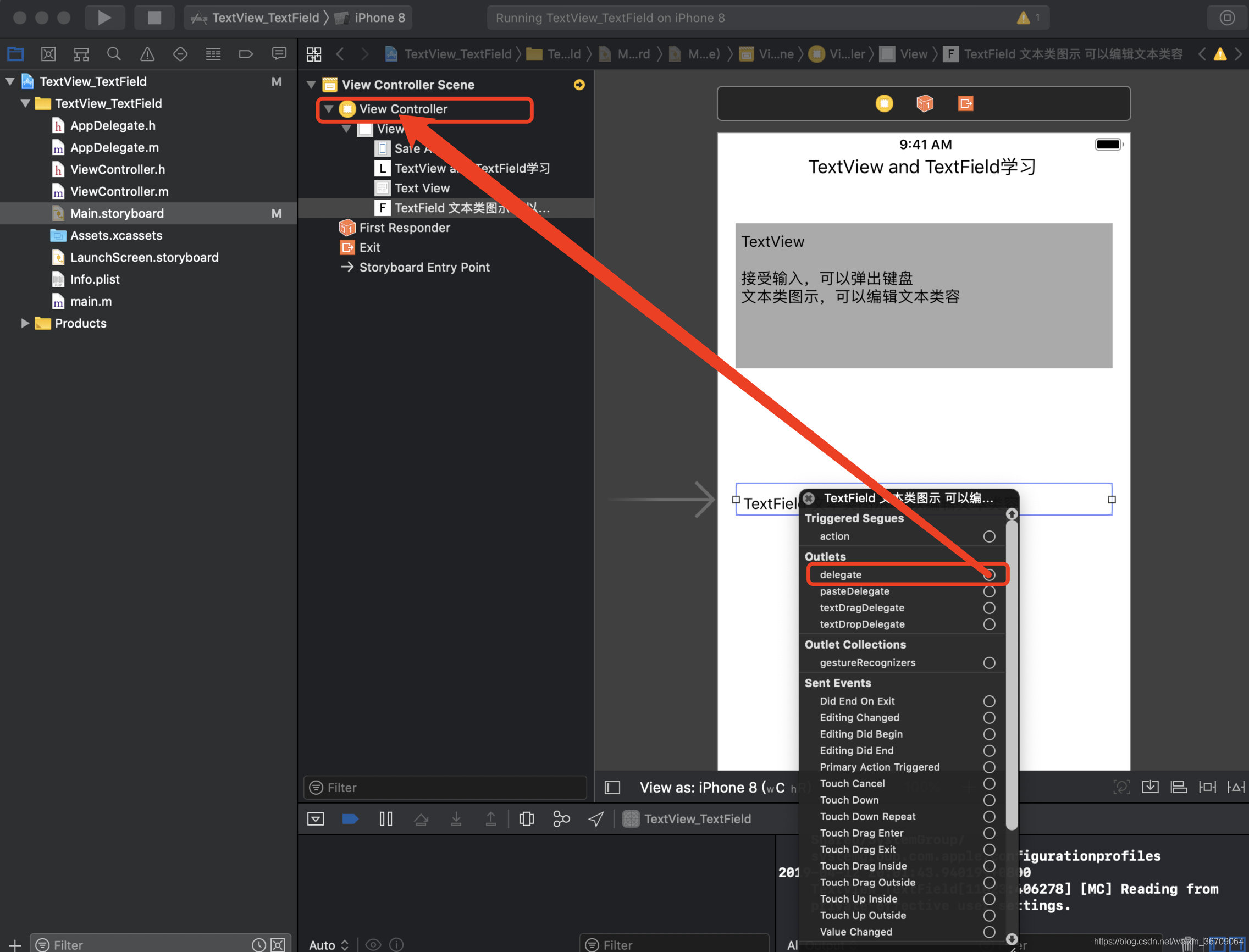Toggle breakpoints activation
This screenshot has height=952, width=1249.
tap(350, 819)
